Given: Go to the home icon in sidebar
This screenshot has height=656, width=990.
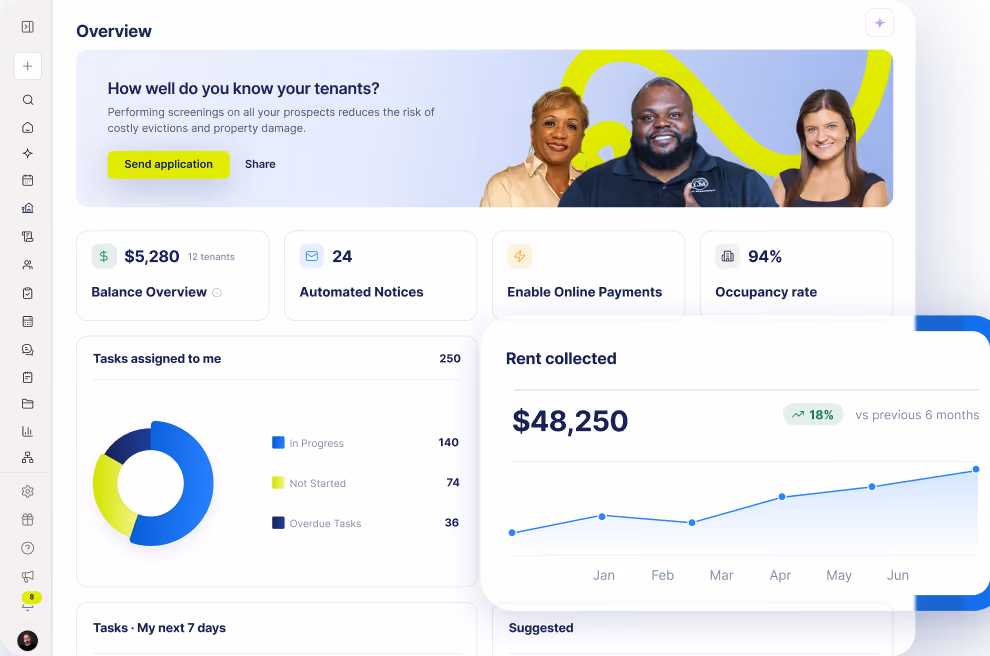Looking at the screenshot, I should 28,128.
